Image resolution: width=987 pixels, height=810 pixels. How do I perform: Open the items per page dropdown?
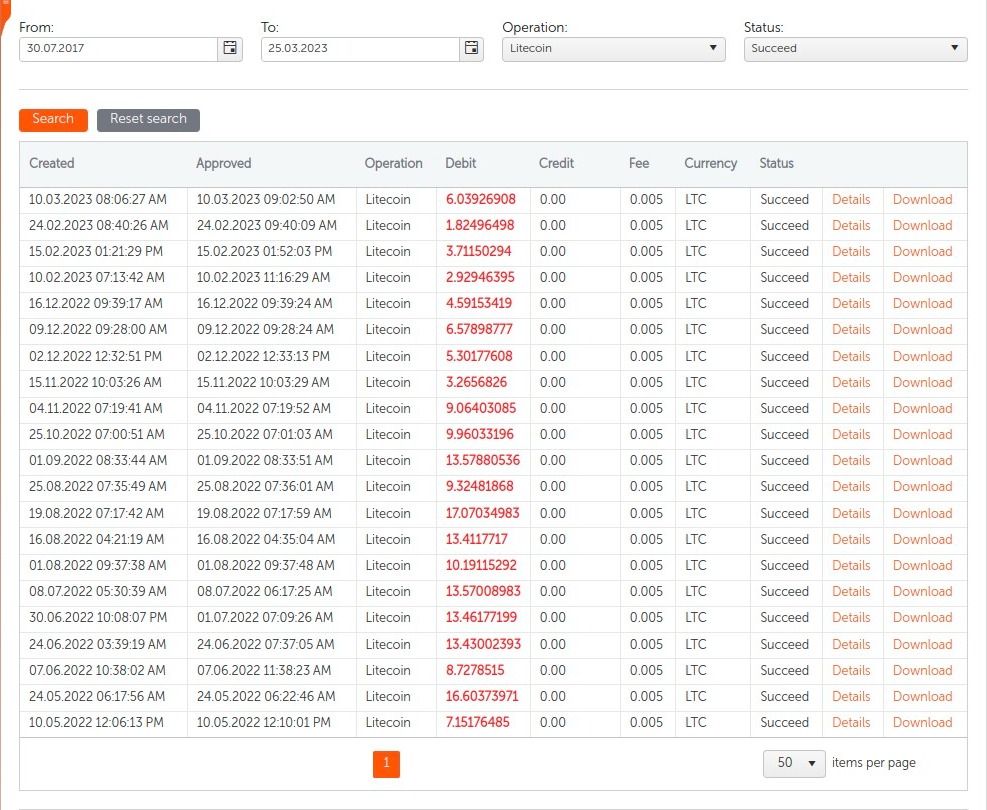(x=794, y=763)
